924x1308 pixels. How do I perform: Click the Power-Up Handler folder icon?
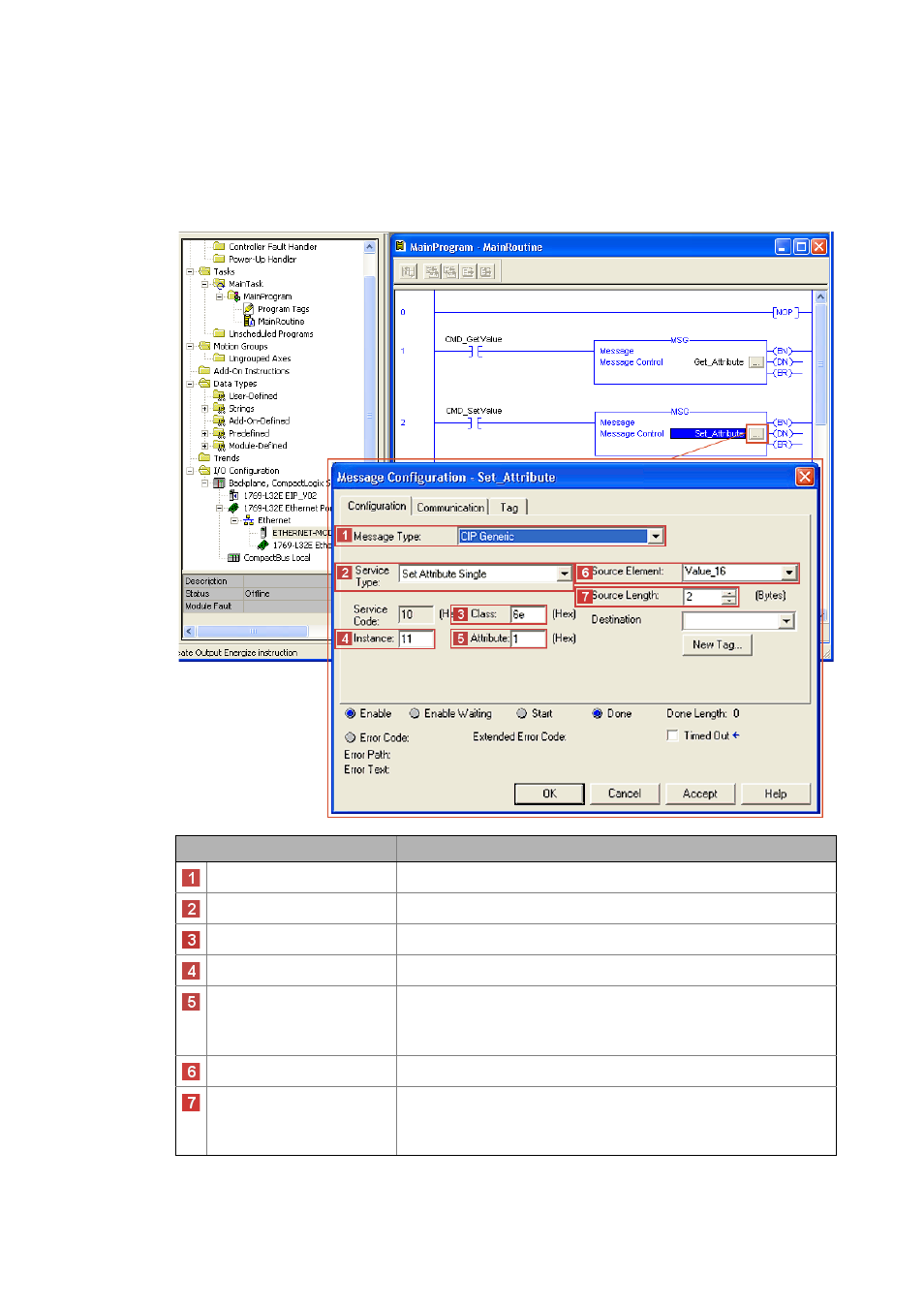(x=219, y=259)
